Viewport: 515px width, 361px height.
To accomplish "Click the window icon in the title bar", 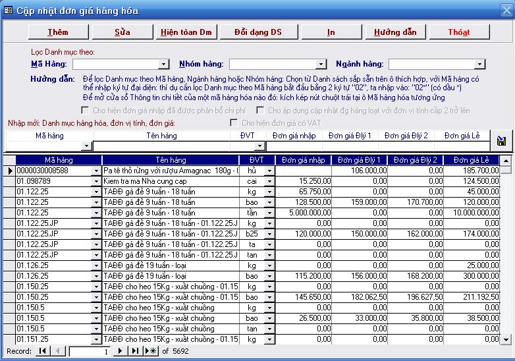I will 8,10.
